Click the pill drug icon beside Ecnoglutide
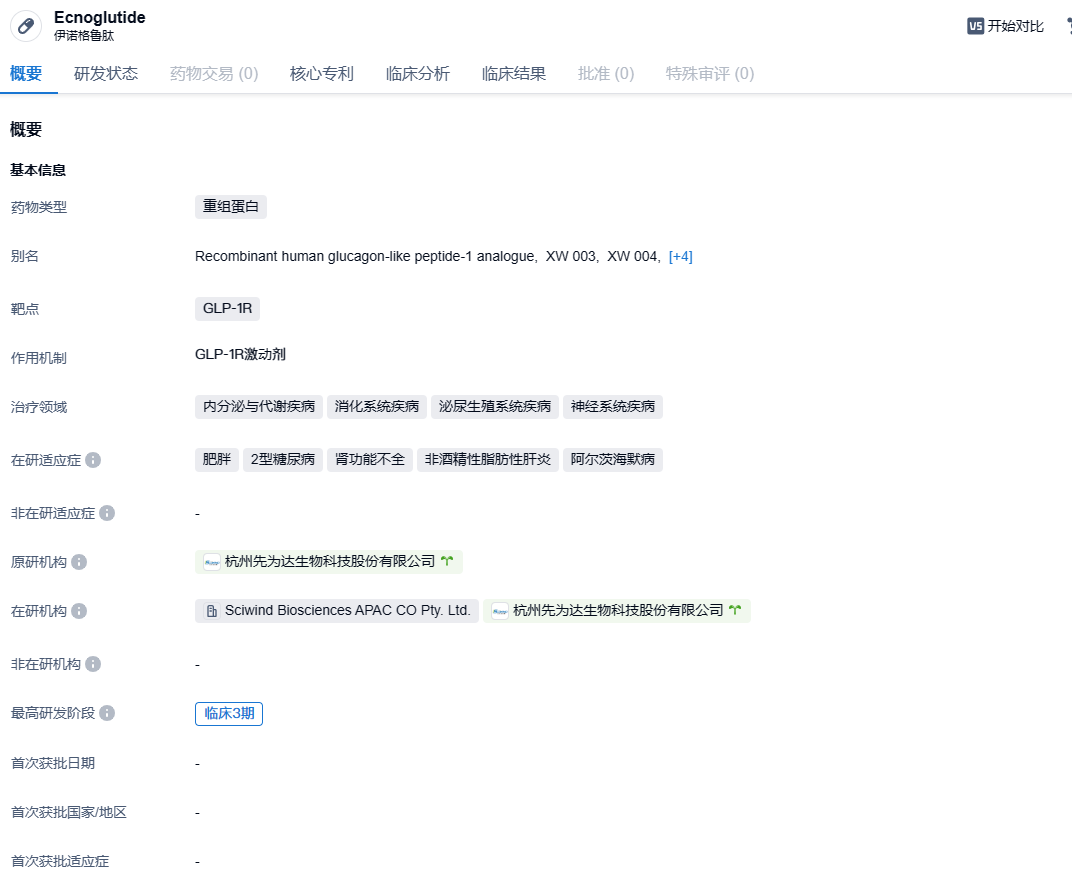The height and width of the screenshot is (890, 1072). (26, 26)
